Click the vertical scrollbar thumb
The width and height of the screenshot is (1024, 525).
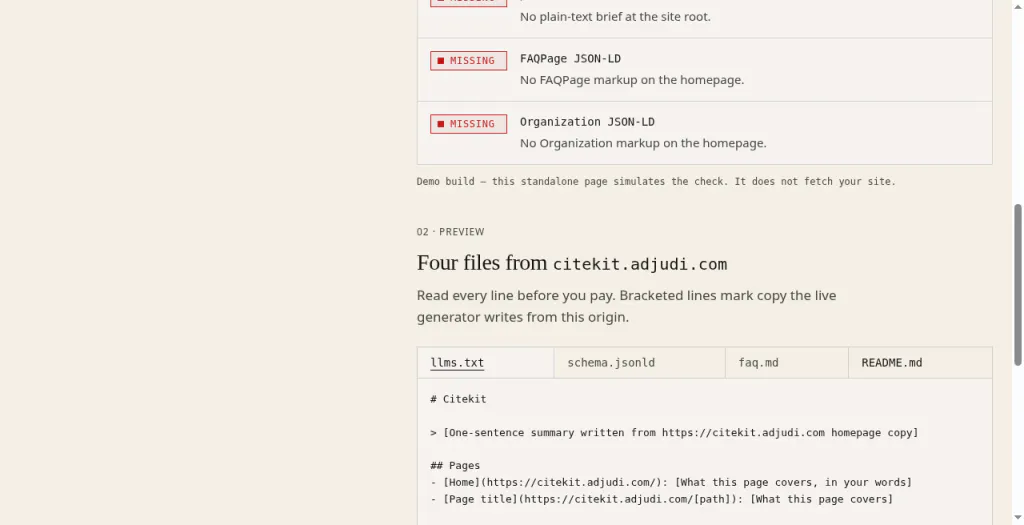point(1017,285)
